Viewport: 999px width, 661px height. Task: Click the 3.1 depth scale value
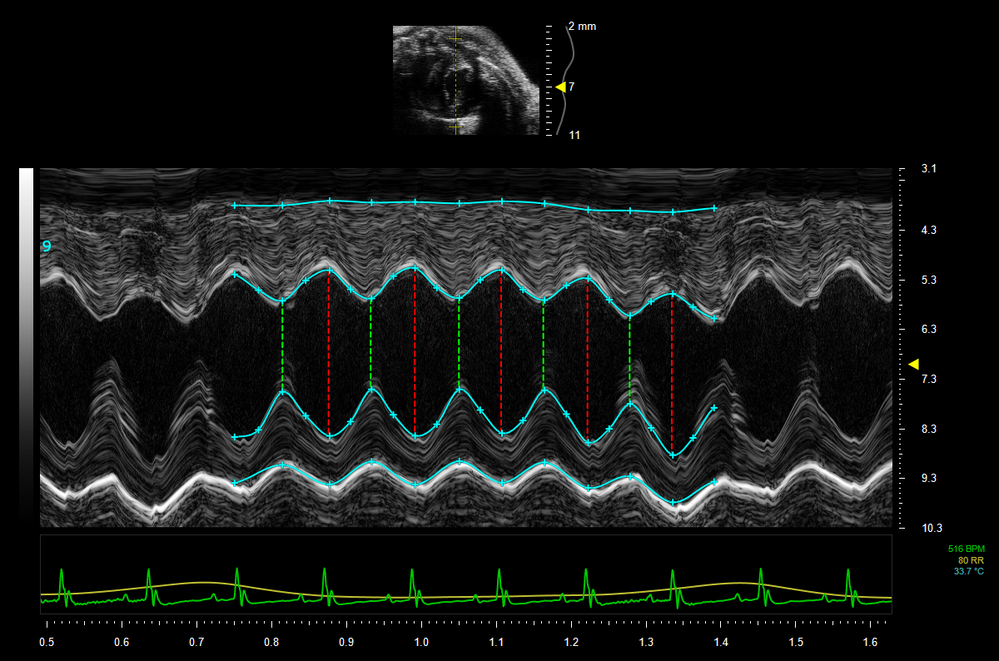(x=929, y=169)
